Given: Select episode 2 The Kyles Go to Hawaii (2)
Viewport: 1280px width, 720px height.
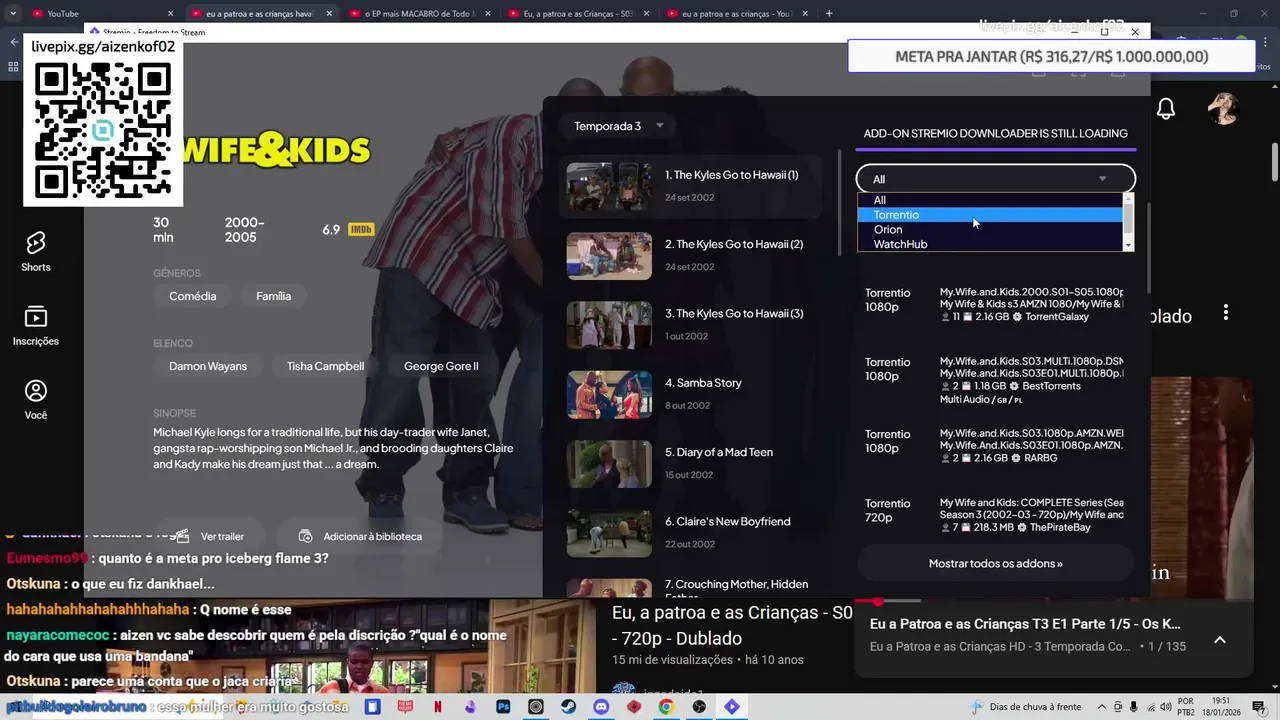Looking at the screenshot, I should tap(691, 256).
